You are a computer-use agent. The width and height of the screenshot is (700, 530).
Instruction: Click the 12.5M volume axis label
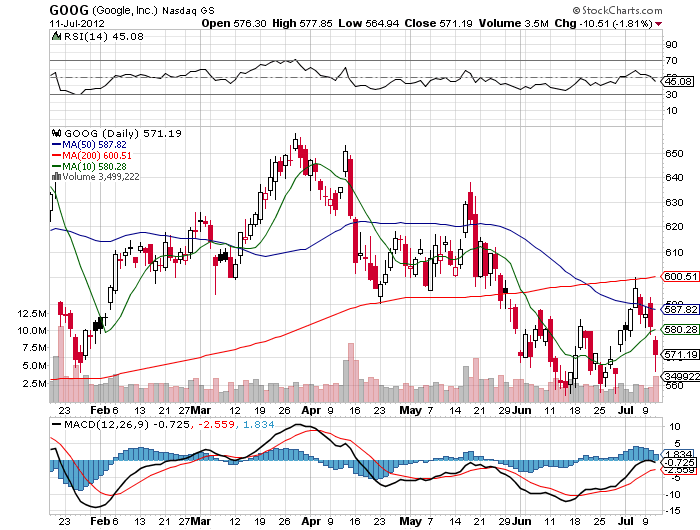pyautogui.click(x=32, y=313)
